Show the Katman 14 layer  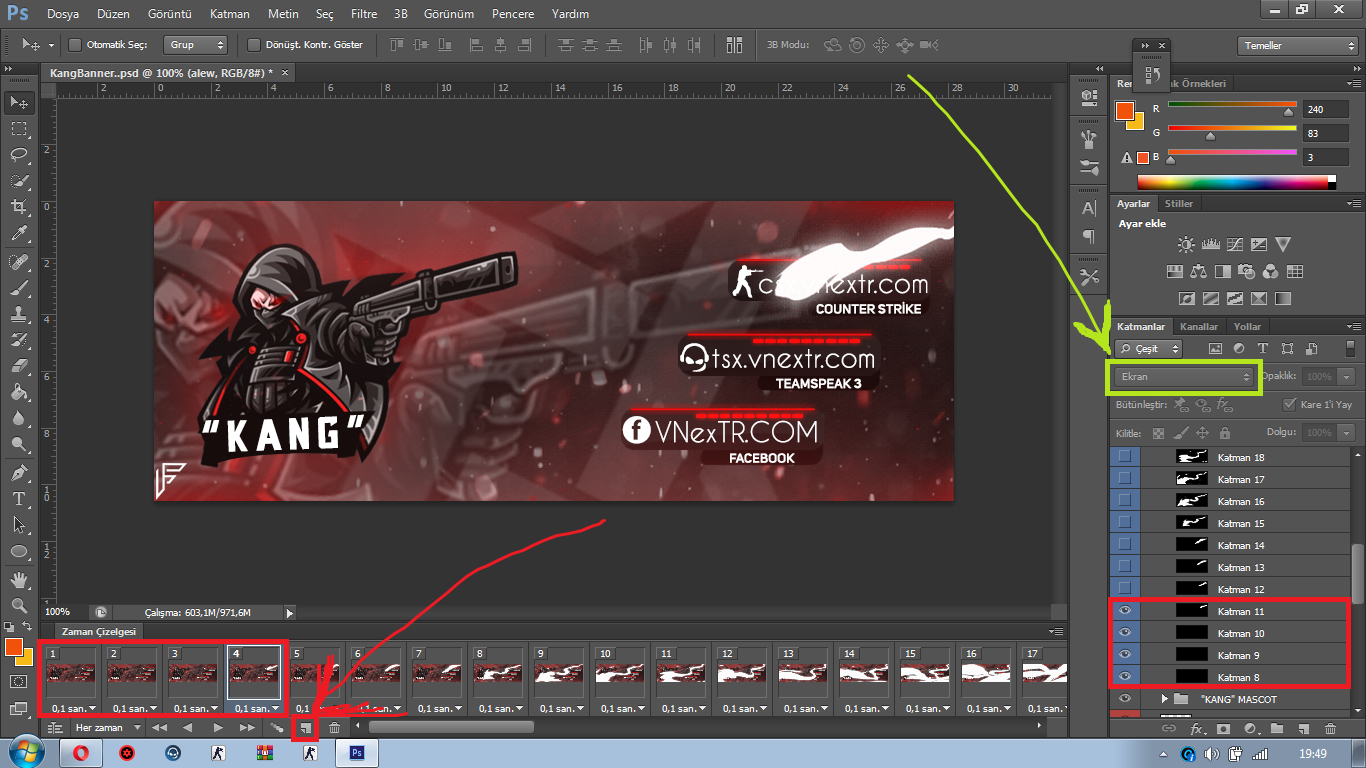[1125, 545]
